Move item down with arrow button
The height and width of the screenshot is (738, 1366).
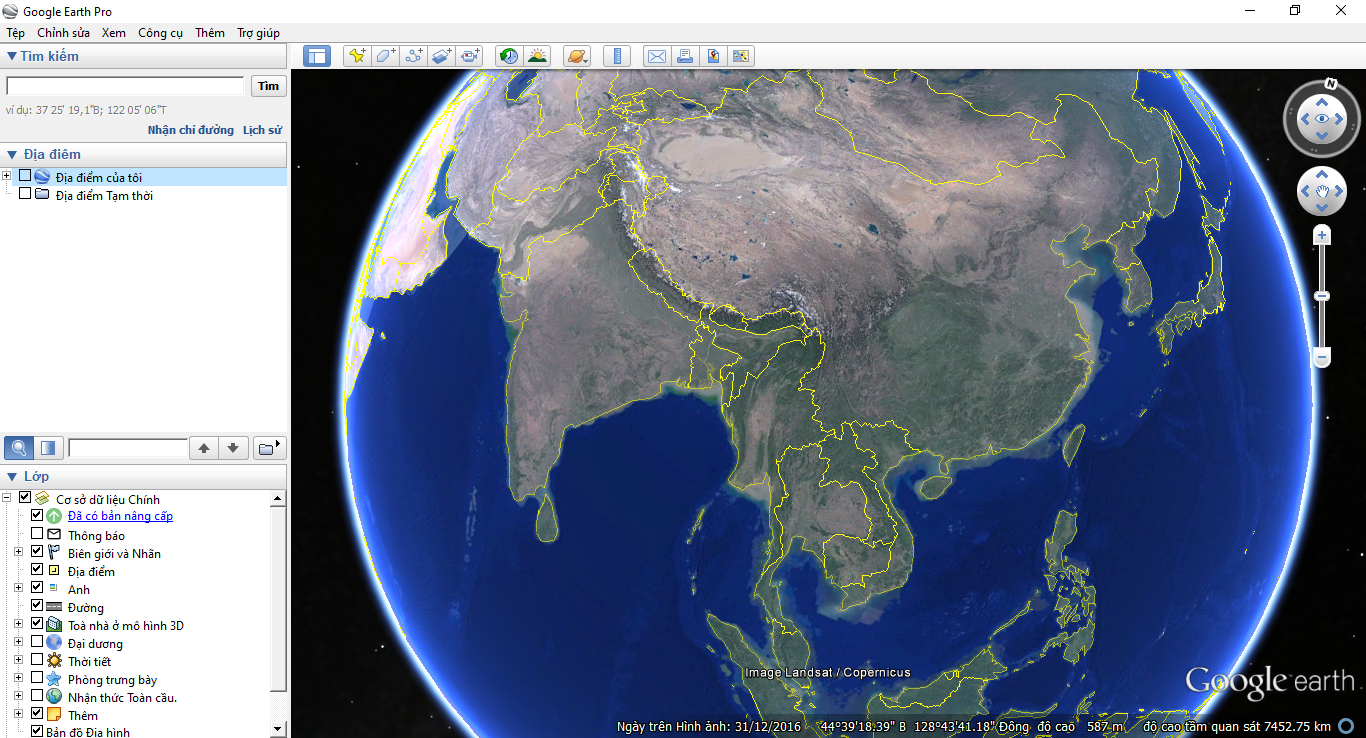(x=233, y=448)
